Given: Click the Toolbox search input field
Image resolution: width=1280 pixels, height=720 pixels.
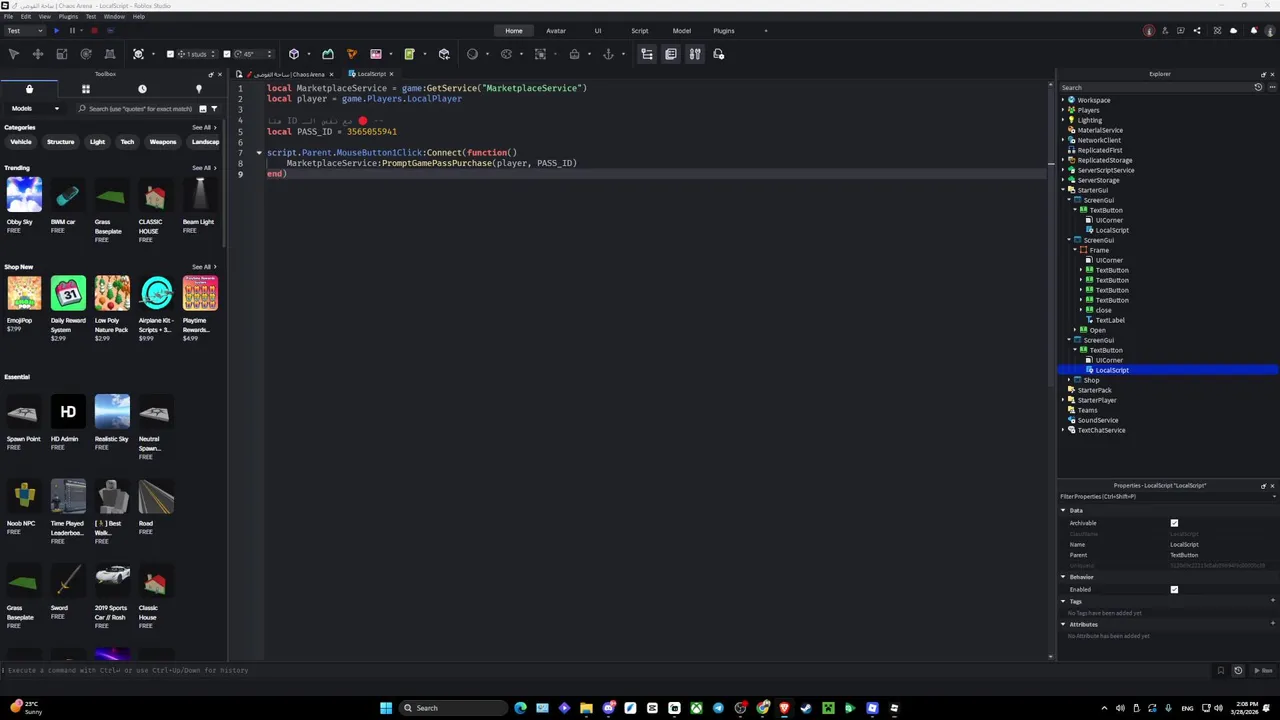Looking at the screenshot, I should [x=137, y=108].
